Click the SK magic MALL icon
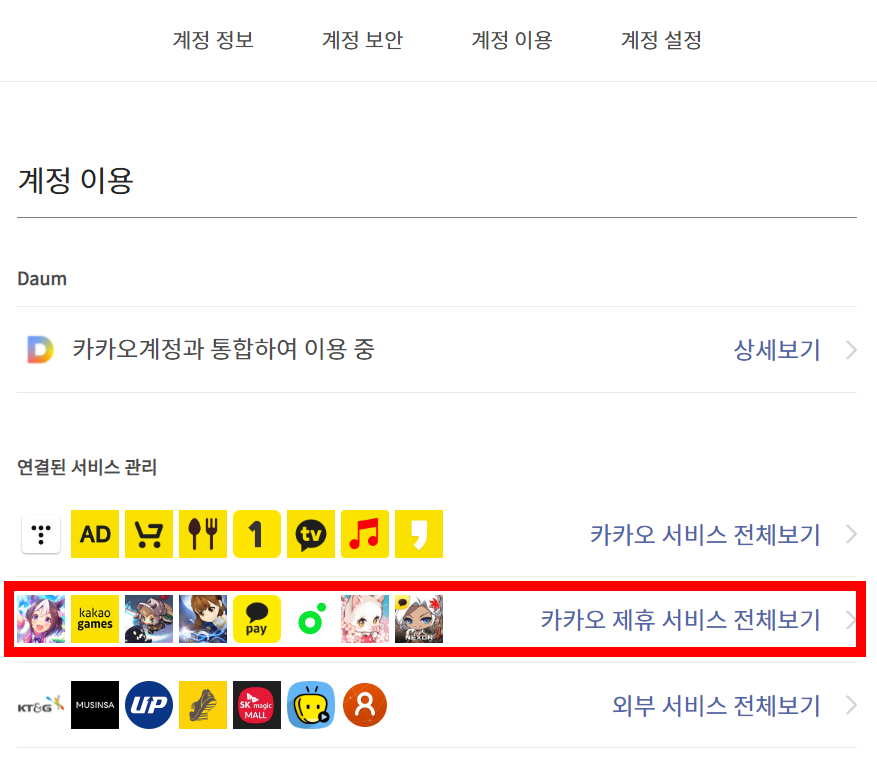877x759 pixels. pyautogui.click(x=257, y=705)
